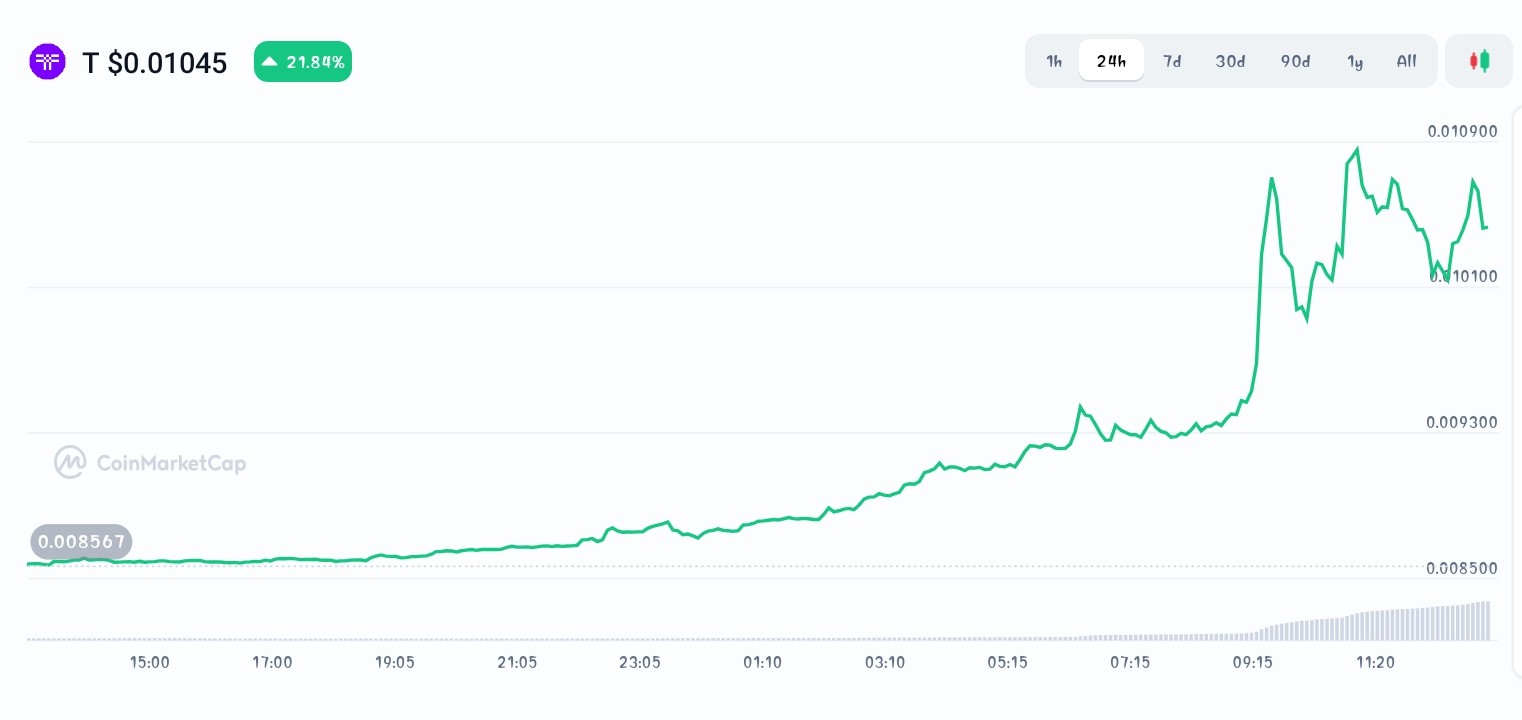
Task: Select the 1h time range tab
Action: 1054,61
